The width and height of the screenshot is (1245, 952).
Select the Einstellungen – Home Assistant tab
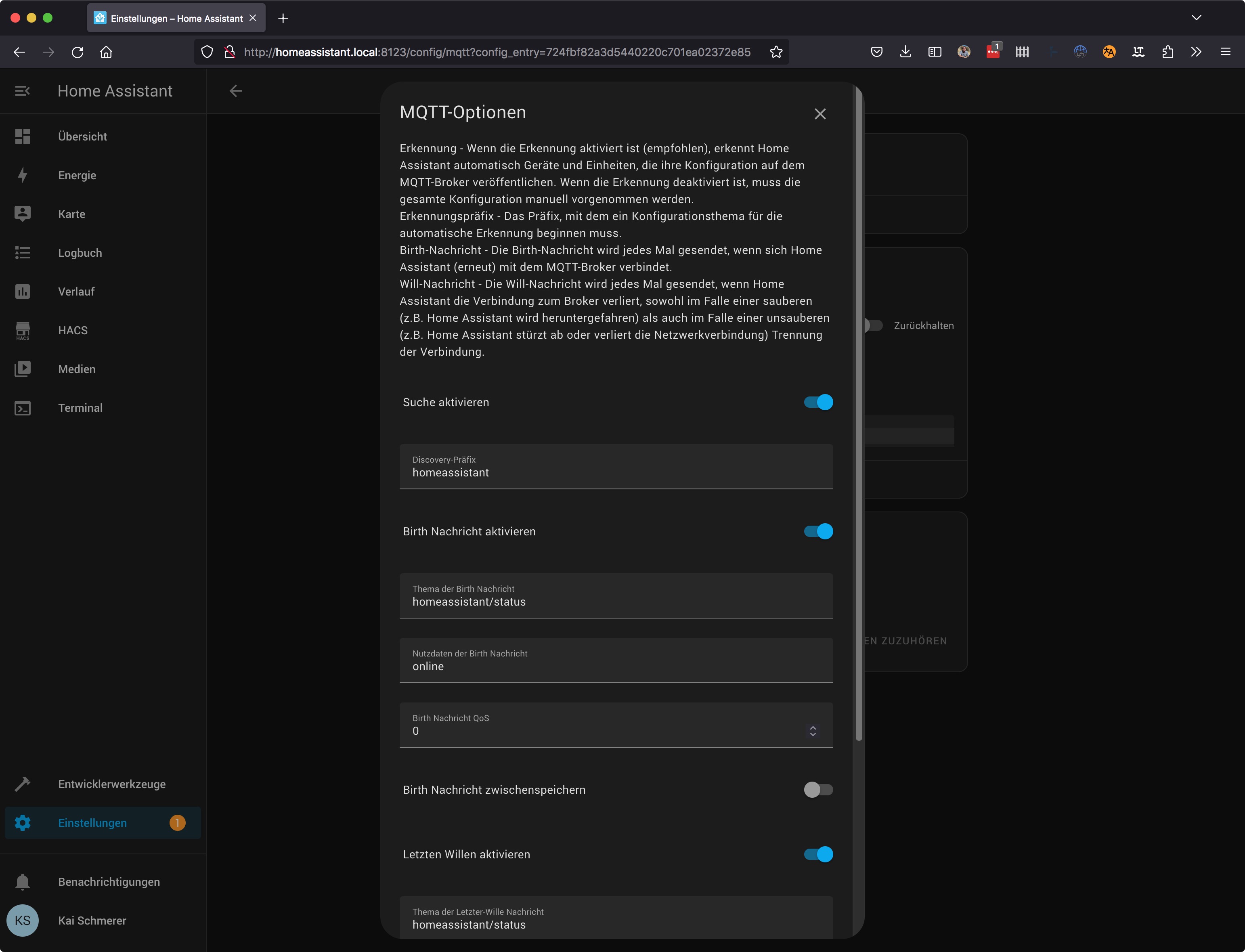click(x=176, y=18)
